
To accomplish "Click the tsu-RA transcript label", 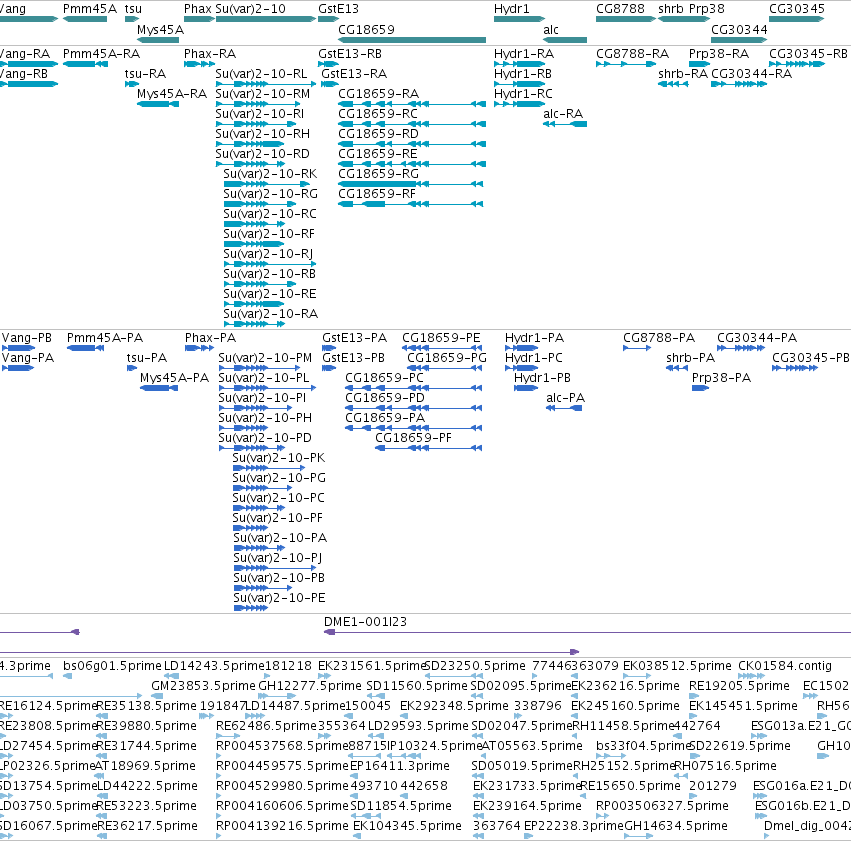I will (145, 74).
